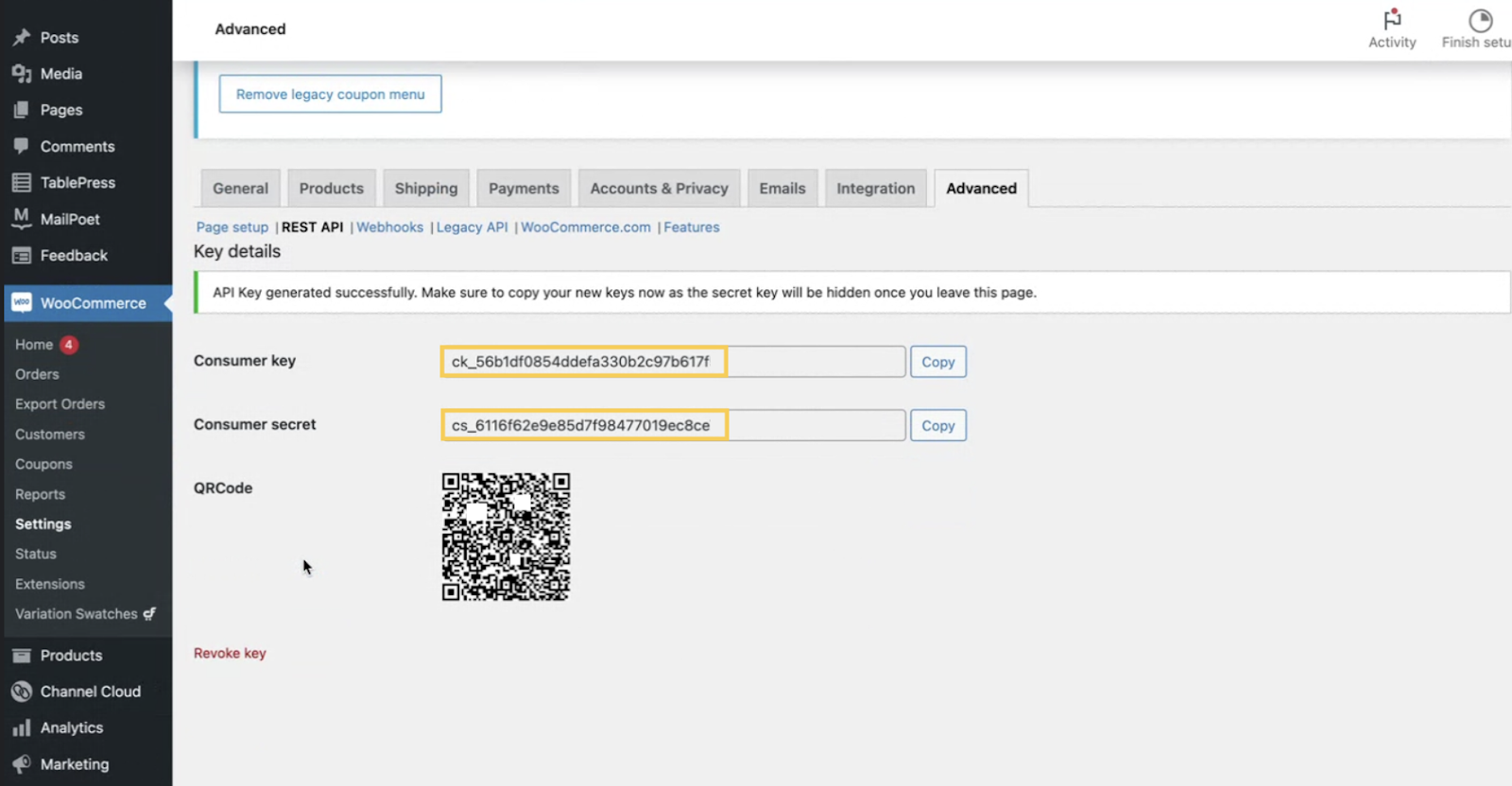Open the Customers submenu item
Screen dimensions: 1512x786
pyautogui.click(x=50, y=435)
